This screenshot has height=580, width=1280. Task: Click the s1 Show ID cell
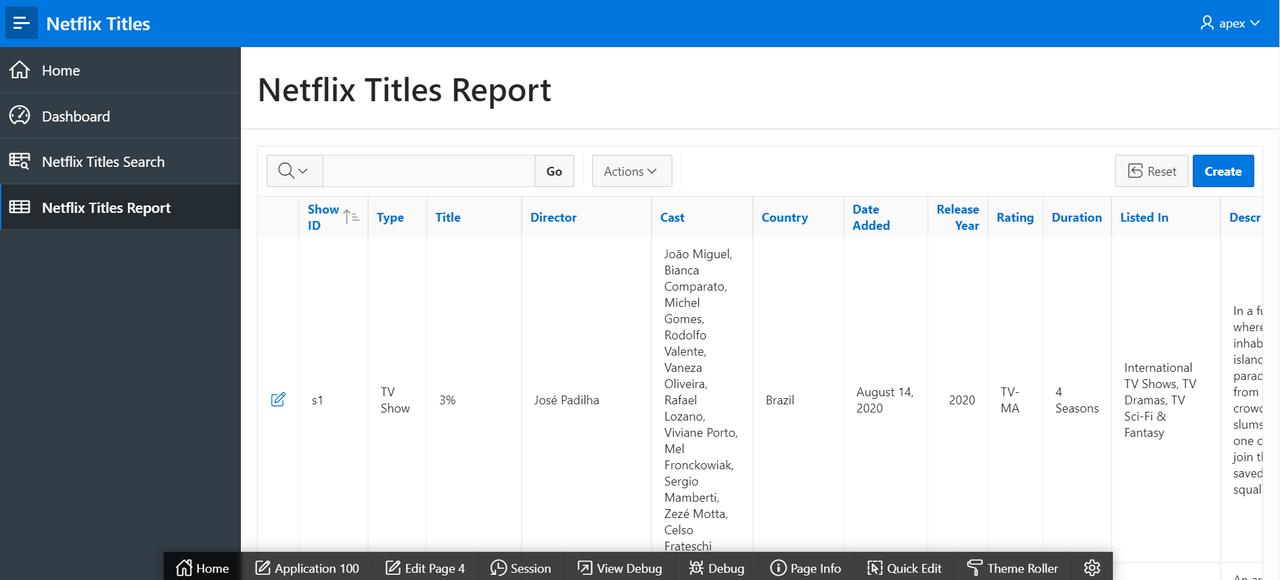coord(317,400)
